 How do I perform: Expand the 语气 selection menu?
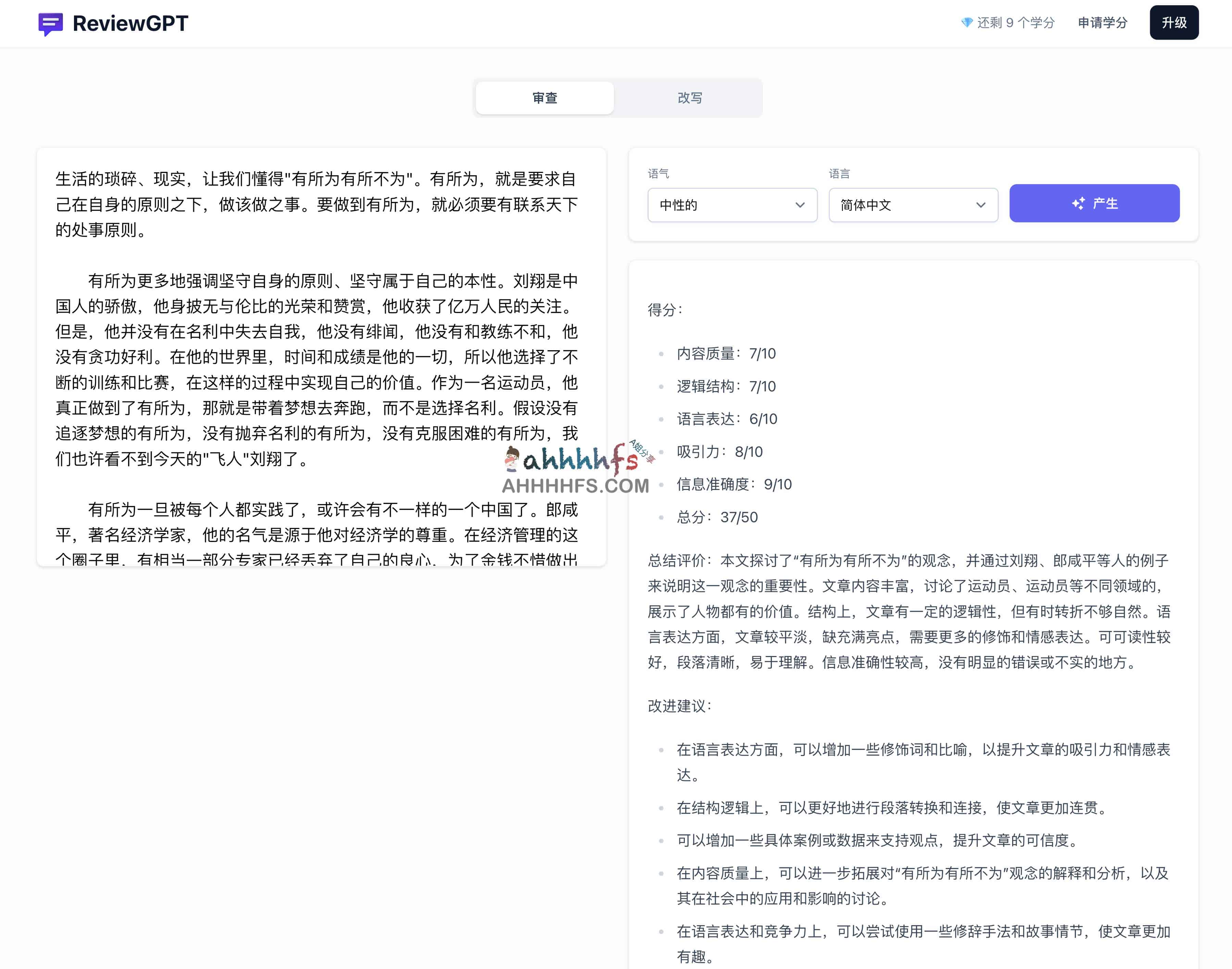[x=732, y=205]
